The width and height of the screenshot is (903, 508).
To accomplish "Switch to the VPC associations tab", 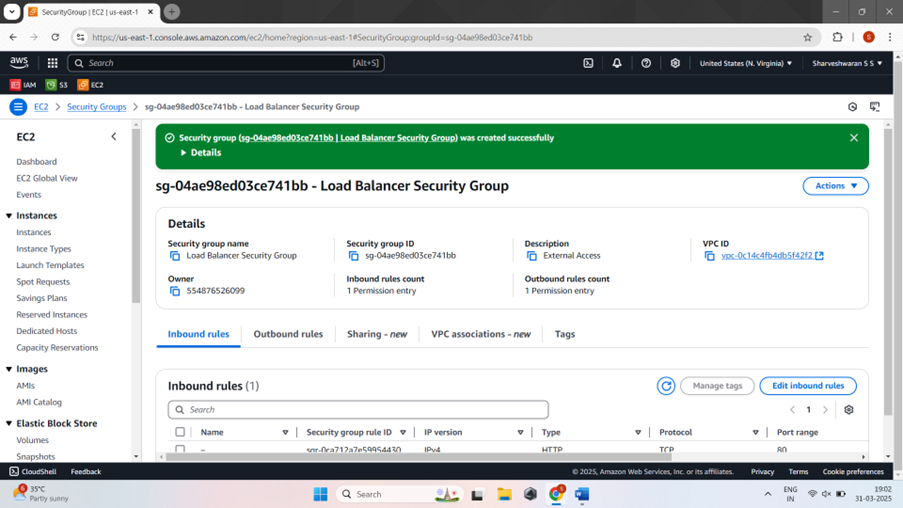I will point(481,334).
